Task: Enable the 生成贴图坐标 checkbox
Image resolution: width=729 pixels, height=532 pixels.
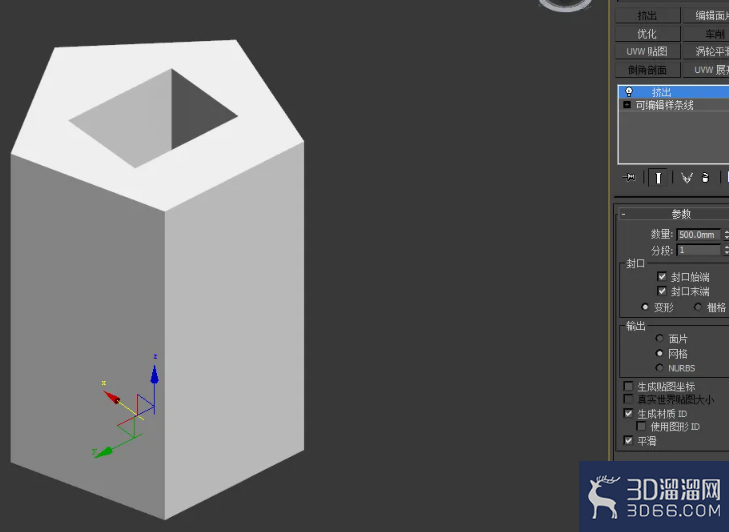Action: 628,386
